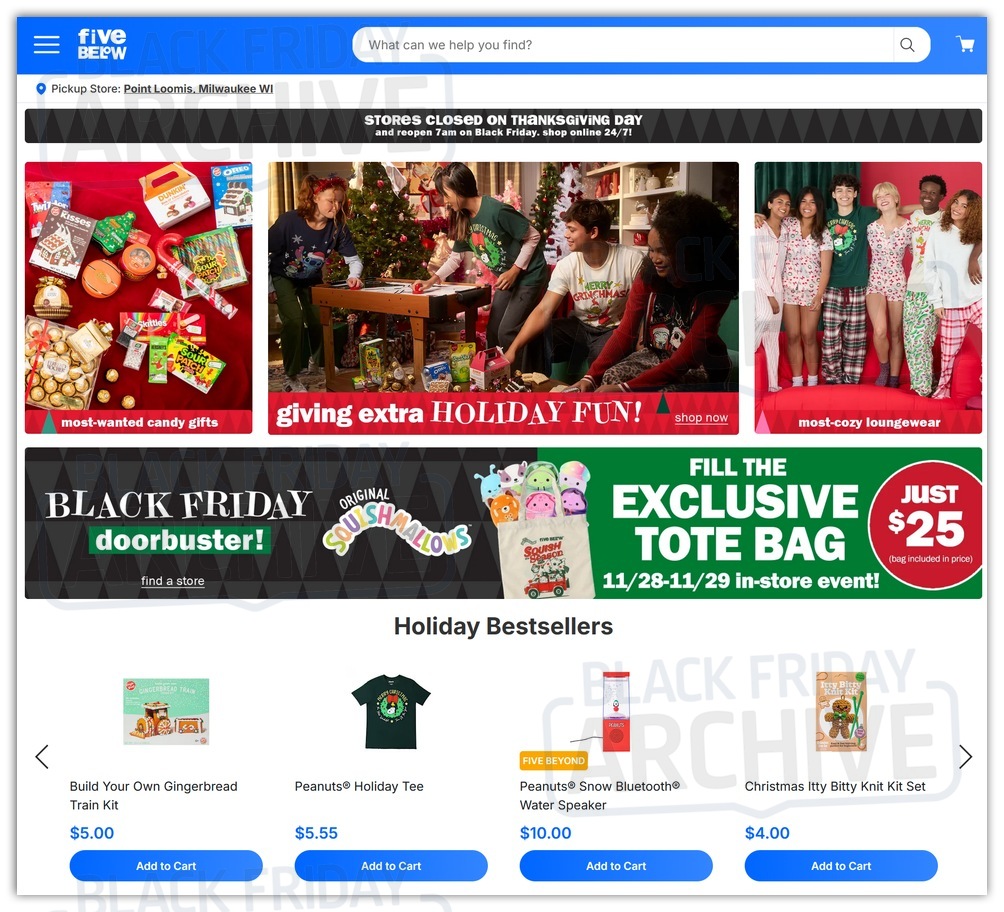This screenshot has height=912, width=1004.
Task: Open the shopping cart icon
Action: pos(965,44)
